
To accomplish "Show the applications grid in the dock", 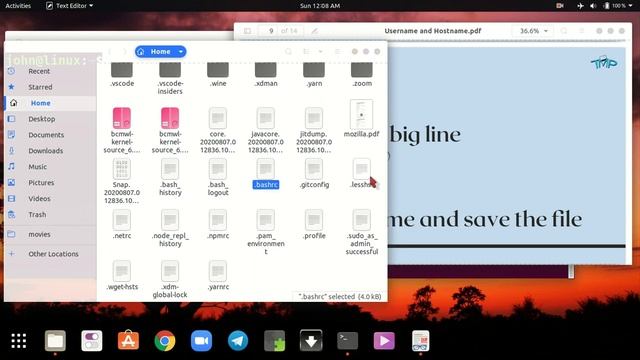I will [19, 341].
